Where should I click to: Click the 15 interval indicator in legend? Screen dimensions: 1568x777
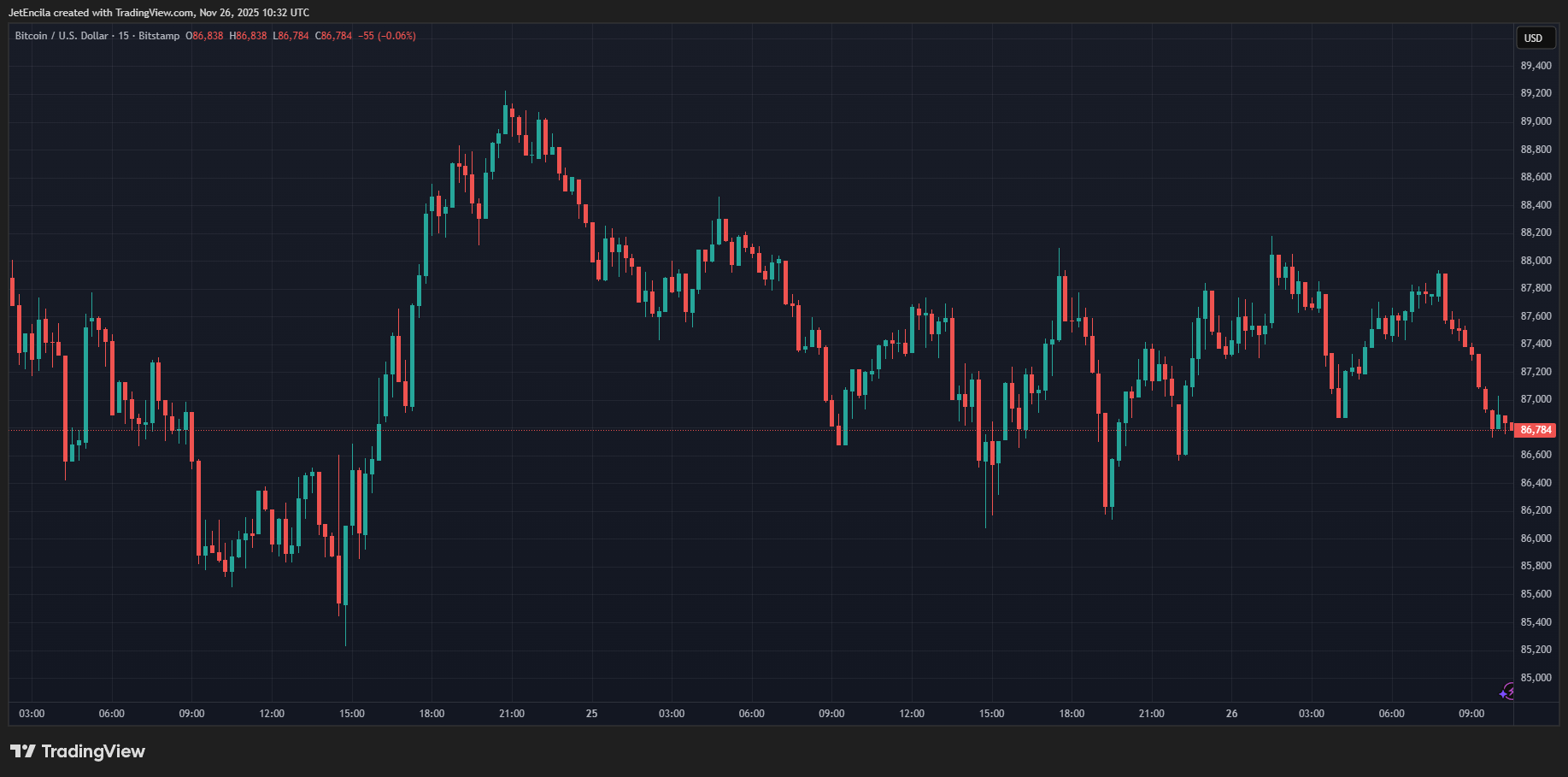(x=124, y=36)
